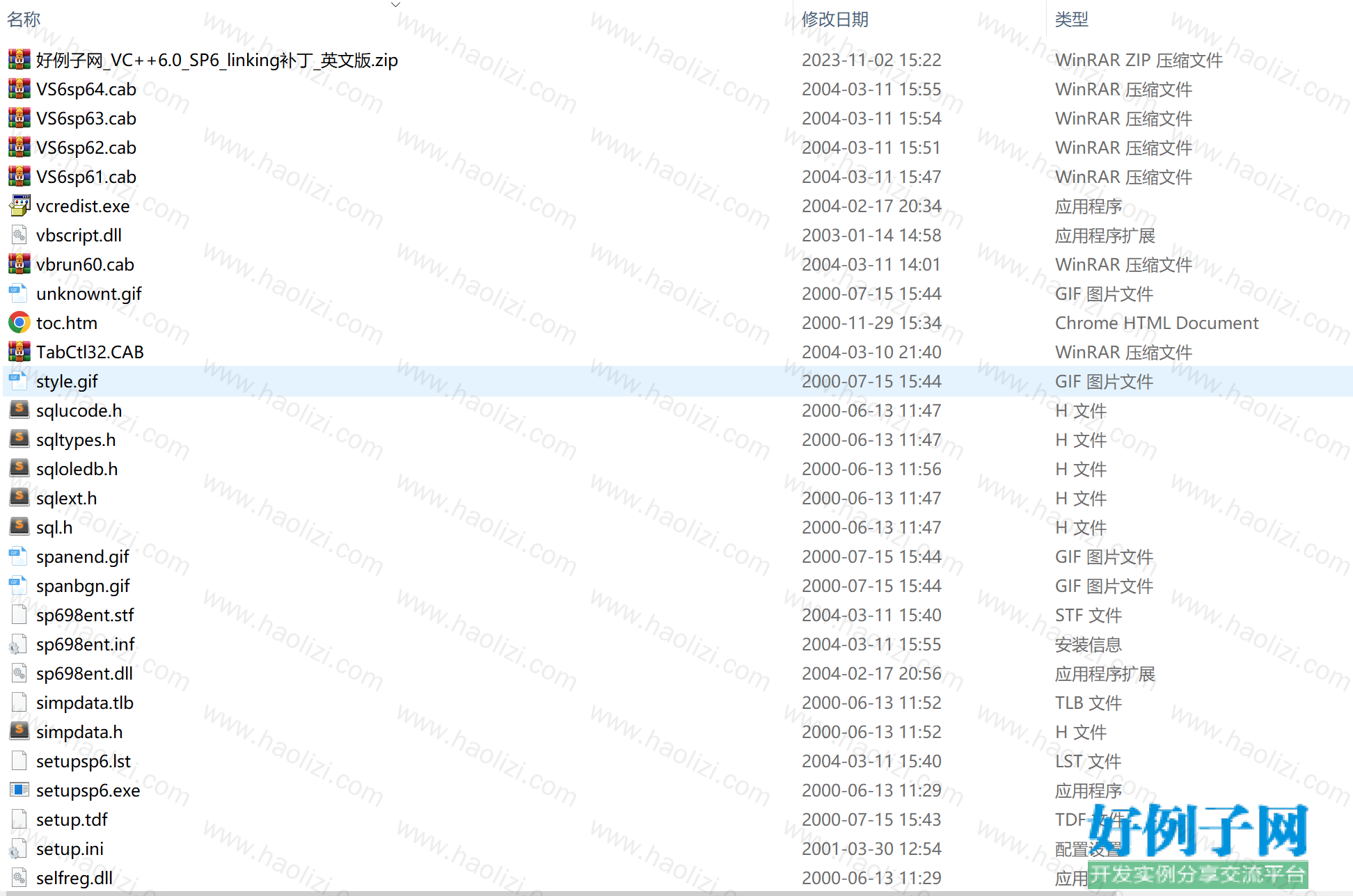
Task: Click the image icon beside spanbgn.gif
Action: click(19, 586)
